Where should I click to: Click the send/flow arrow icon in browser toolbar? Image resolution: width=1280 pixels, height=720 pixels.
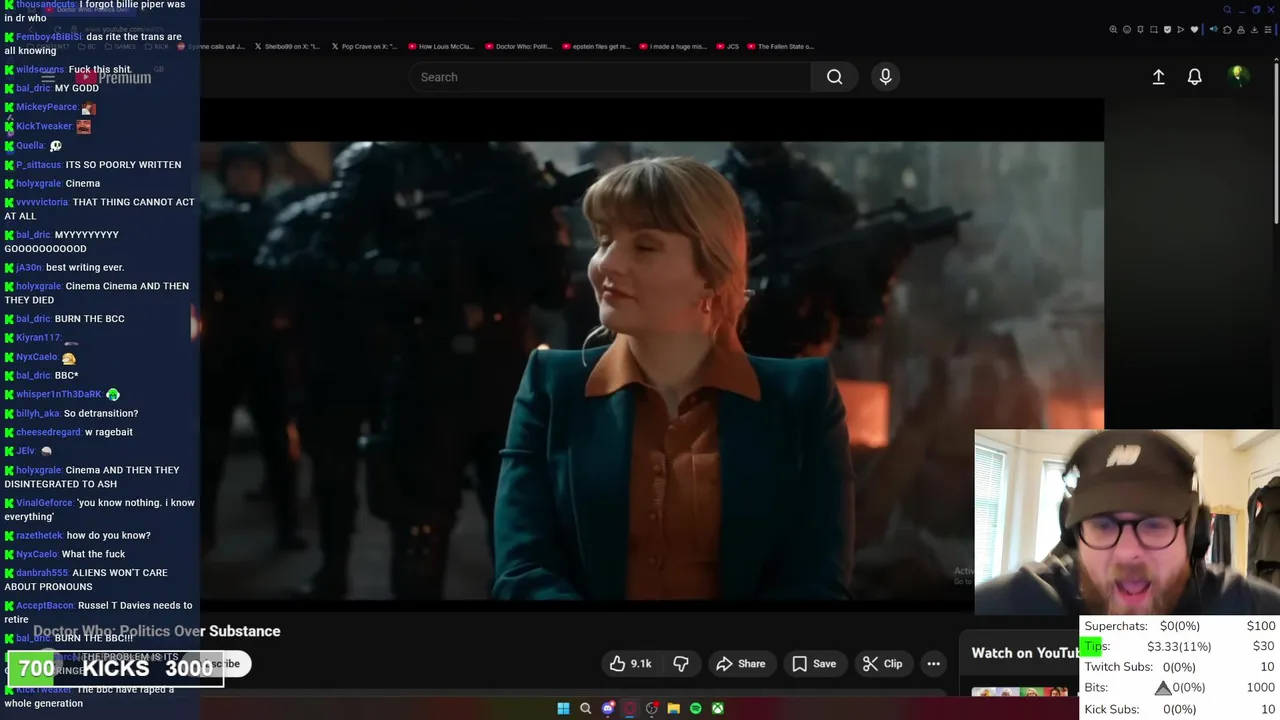(1181, 30)
